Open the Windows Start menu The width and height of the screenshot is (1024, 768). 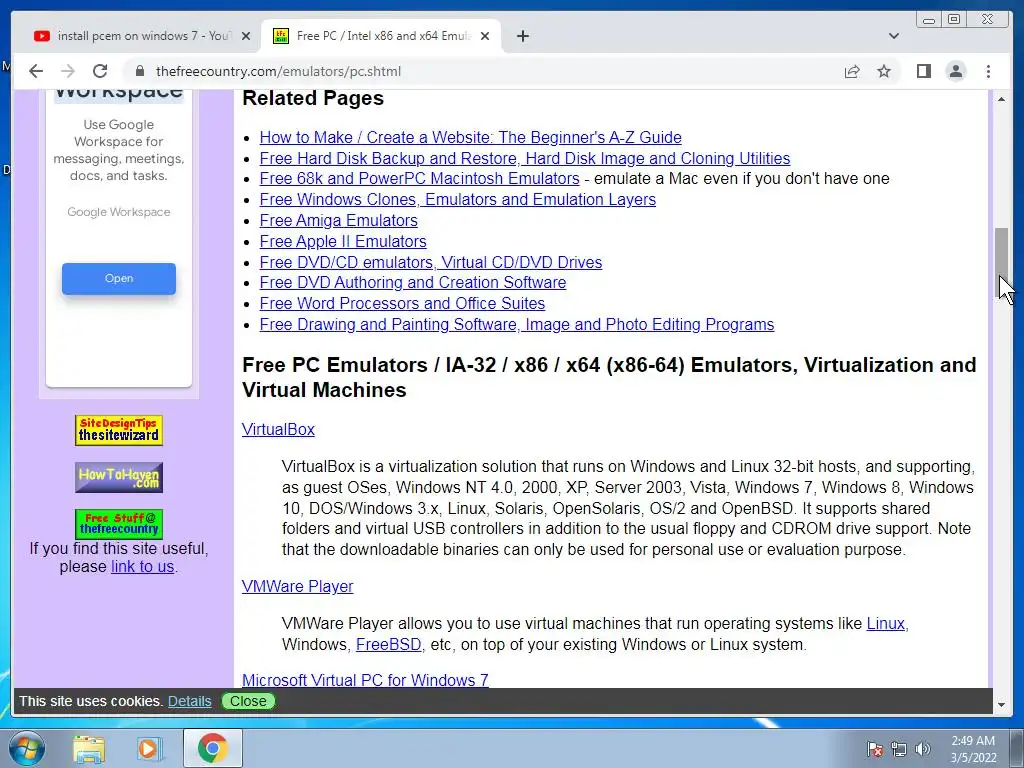click(26, 748)
